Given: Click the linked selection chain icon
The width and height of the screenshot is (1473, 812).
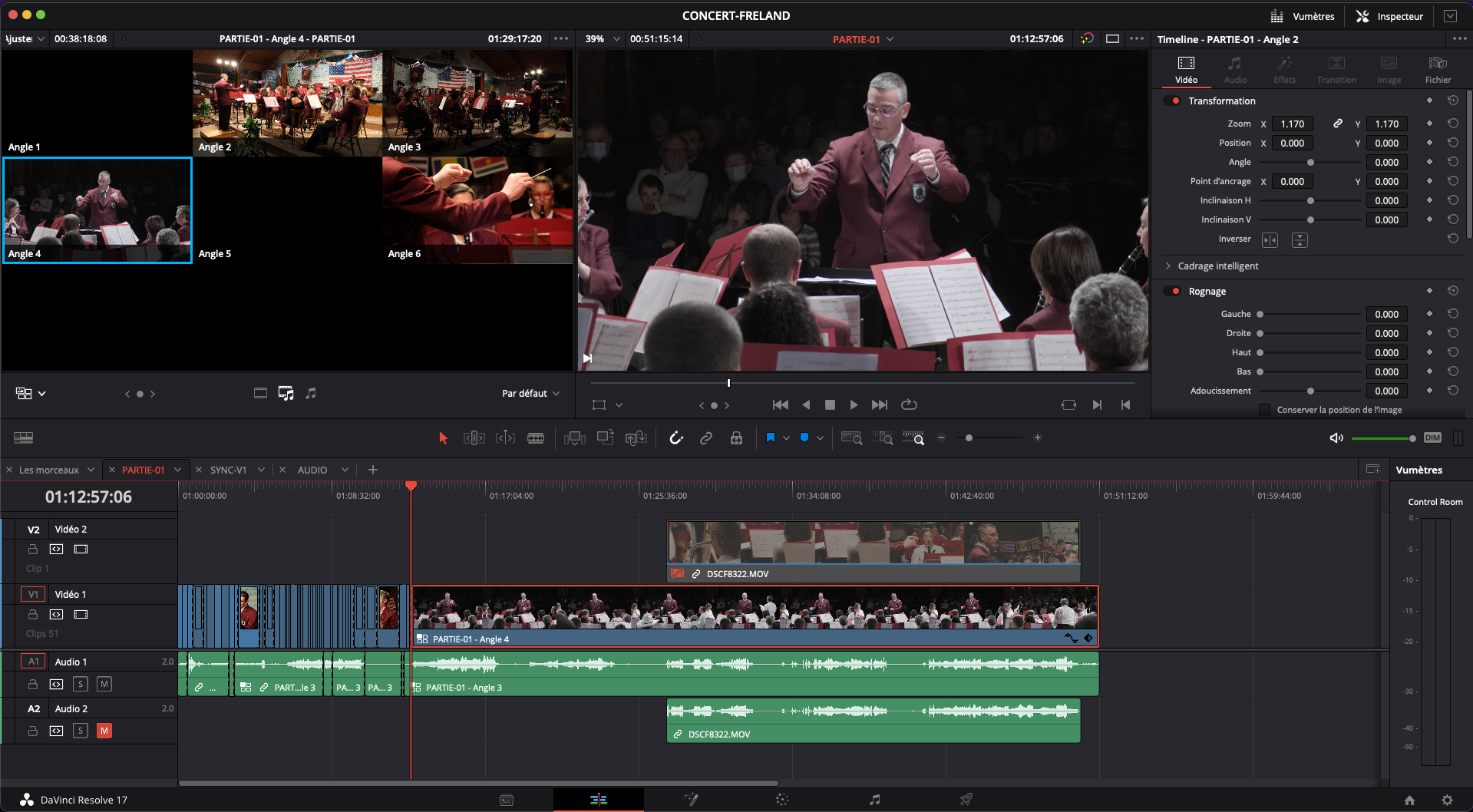Looking at the screenshot, I should pos(706,437).
